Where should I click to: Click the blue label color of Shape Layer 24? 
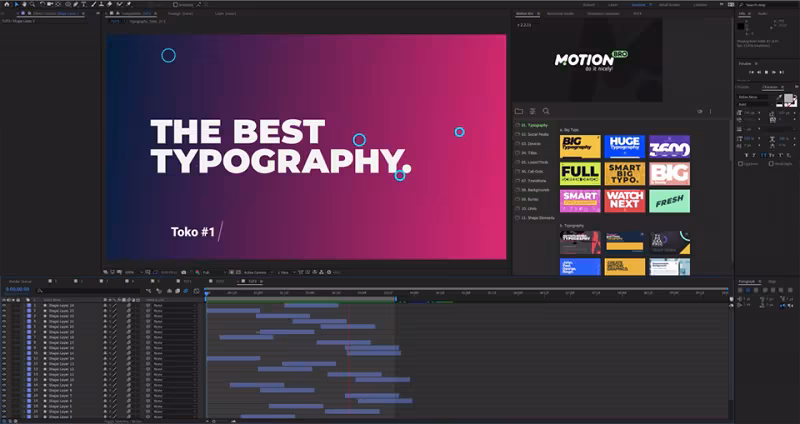click(29, 305)
